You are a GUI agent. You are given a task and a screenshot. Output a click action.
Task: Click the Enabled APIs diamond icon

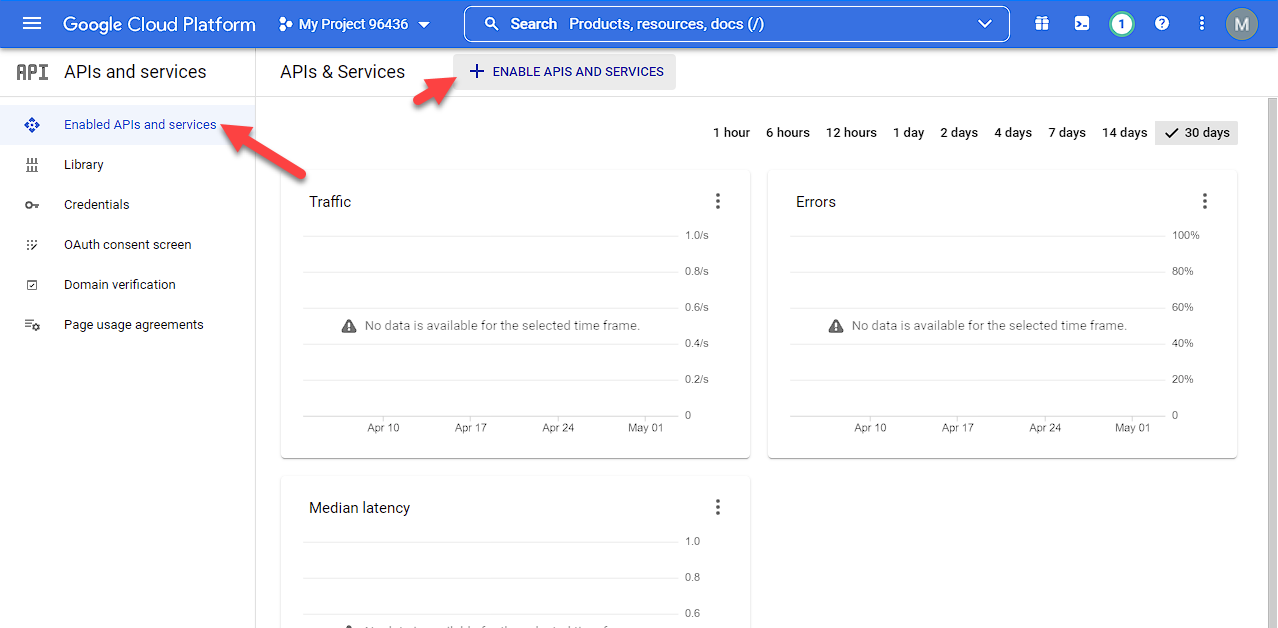(31, 125)
